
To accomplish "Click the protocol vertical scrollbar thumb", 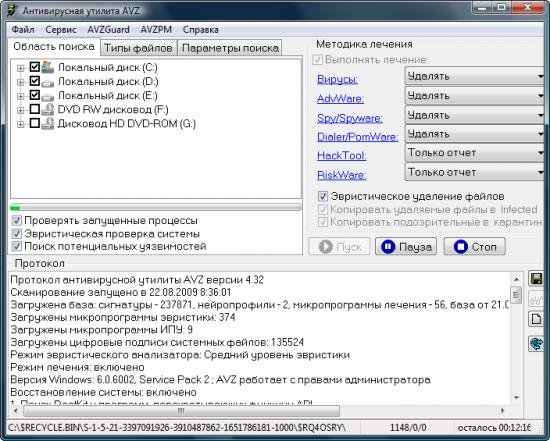I will point(516,294).
